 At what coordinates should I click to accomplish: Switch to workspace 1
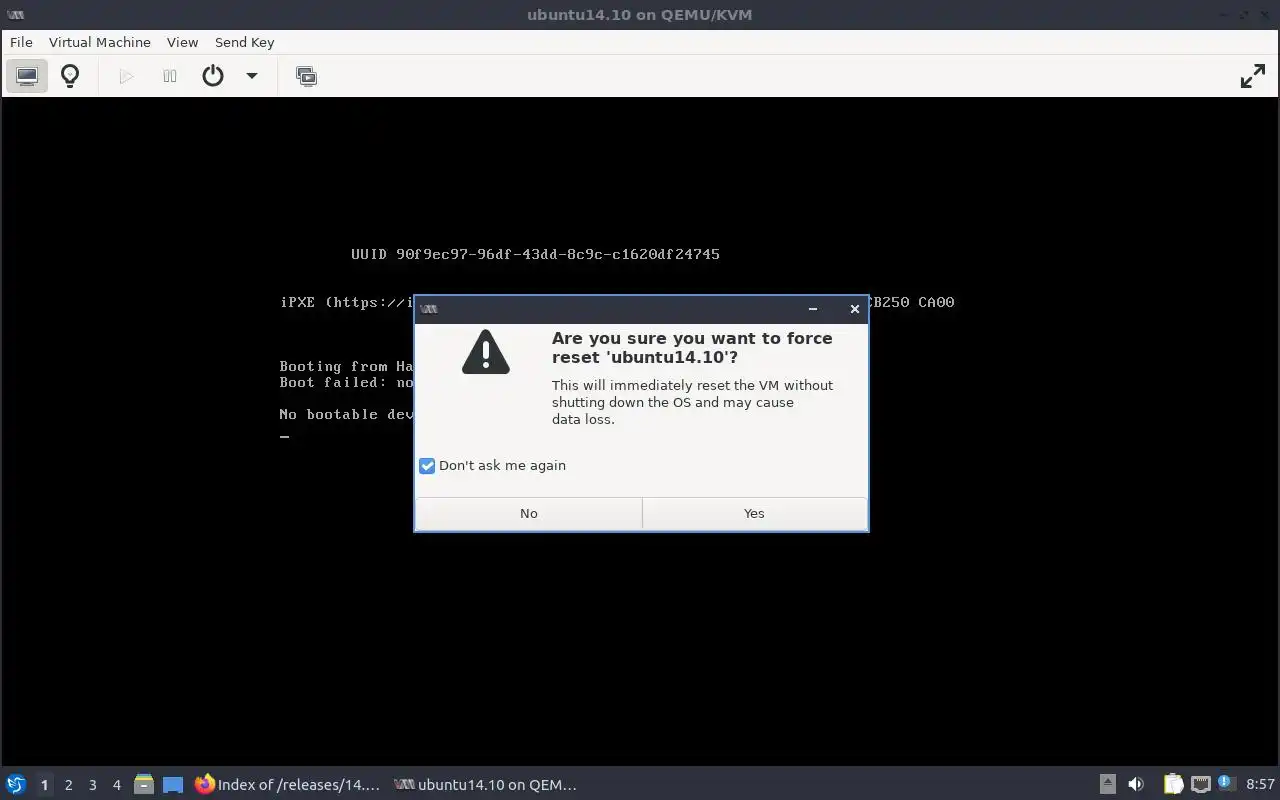pyautogui.click(x=44, y=785)
